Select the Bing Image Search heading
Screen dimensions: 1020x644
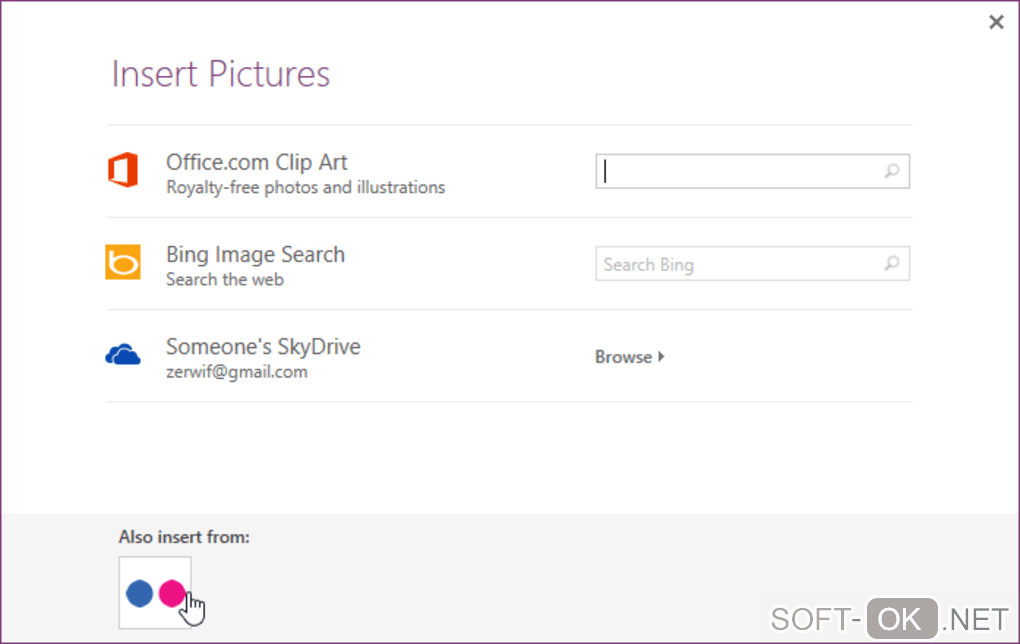(255, 254)
